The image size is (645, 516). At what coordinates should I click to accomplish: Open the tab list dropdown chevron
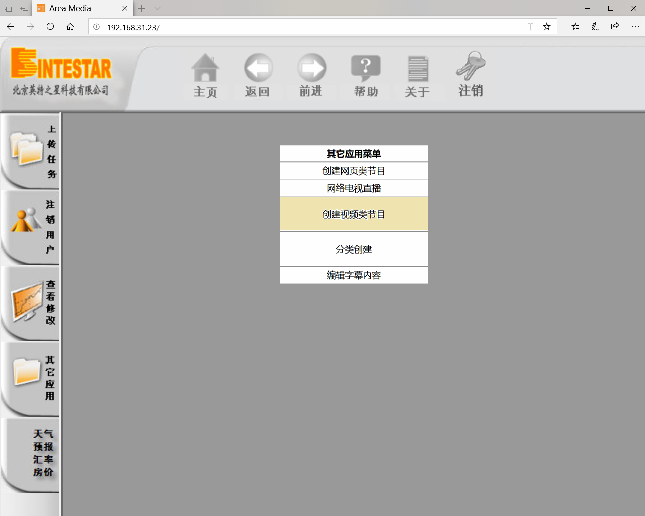tap(157, 8)
